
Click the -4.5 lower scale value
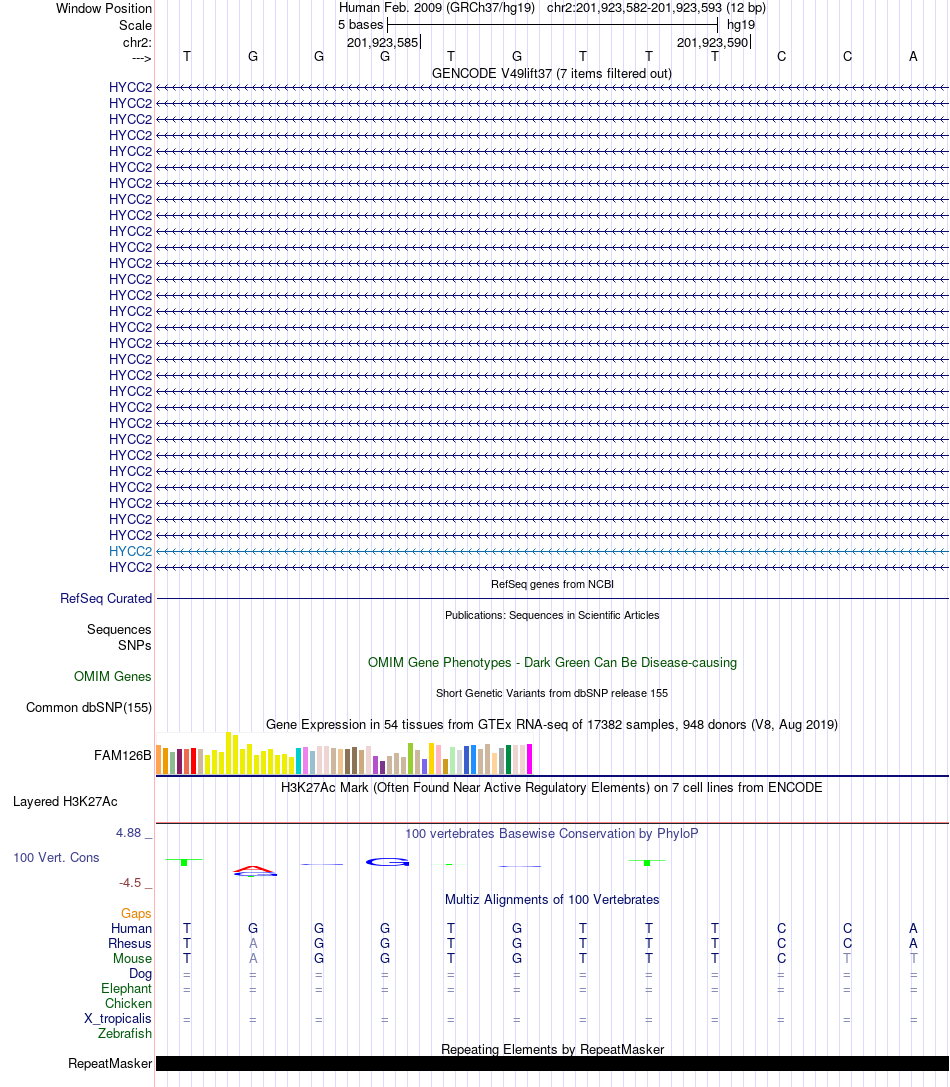coord(130,882)
